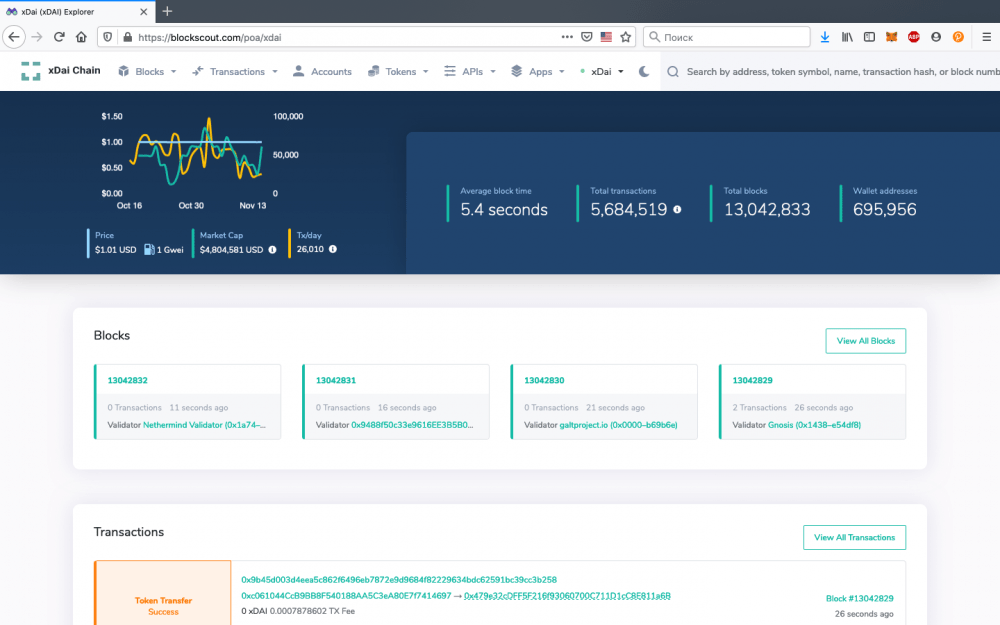Save page to Pocket icon
Viewport: 1000px width, 625px height.
coord(587,37)
